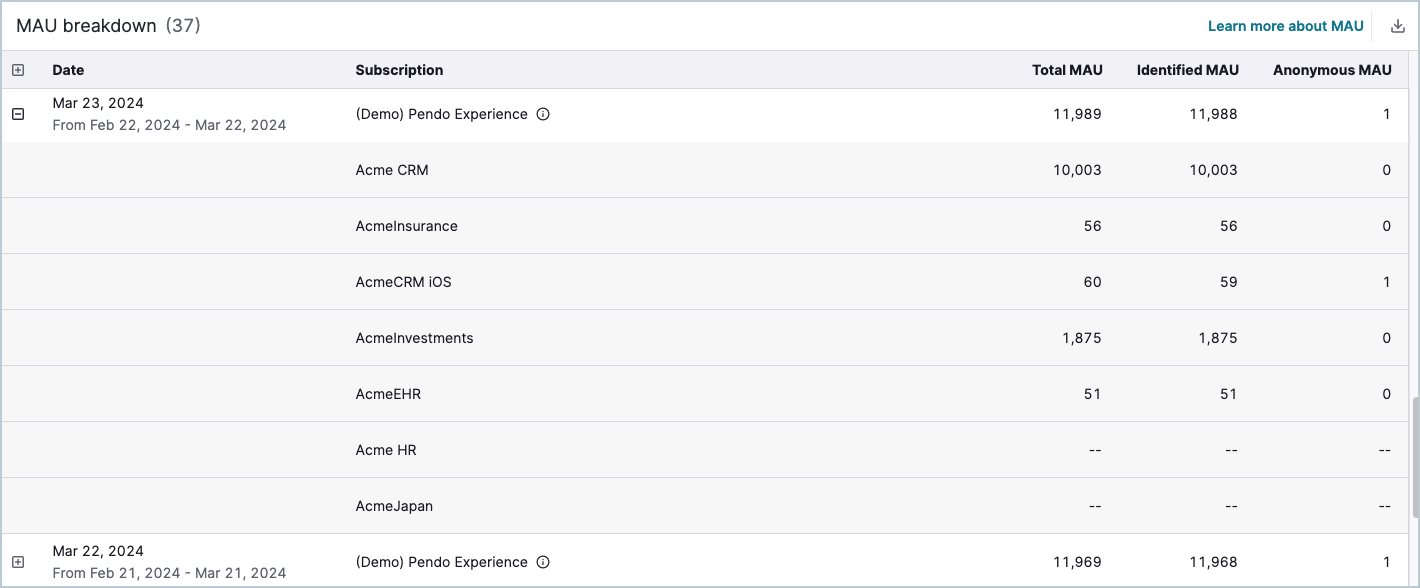This screenshot has height=588, width=1420.
Task: Show info for Mar 22 Pendo Experience
Action: coord(543,562)
